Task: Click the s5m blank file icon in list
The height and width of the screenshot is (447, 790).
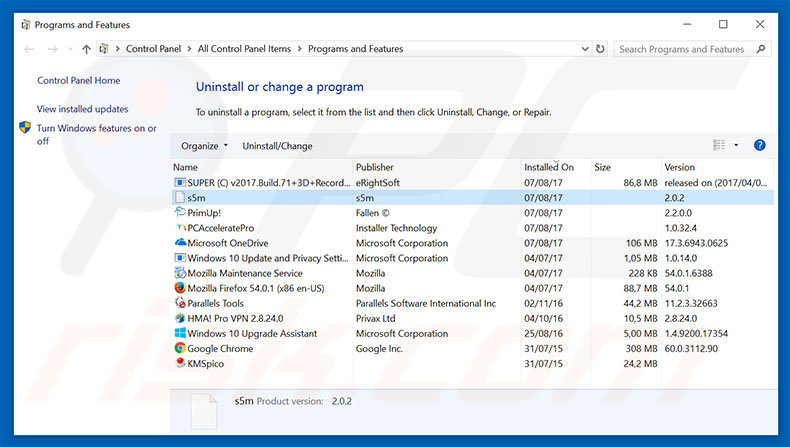Action: click(x=180, y=198)
